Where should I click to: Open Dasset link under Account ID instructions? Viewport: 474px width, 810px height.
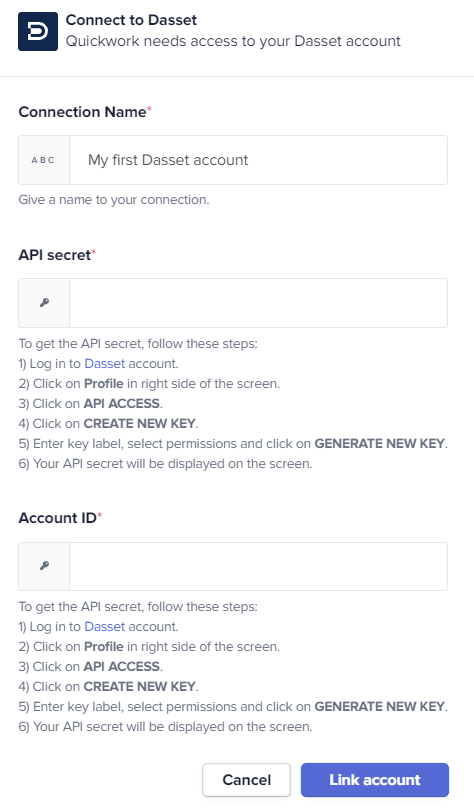tap(104, 627)
